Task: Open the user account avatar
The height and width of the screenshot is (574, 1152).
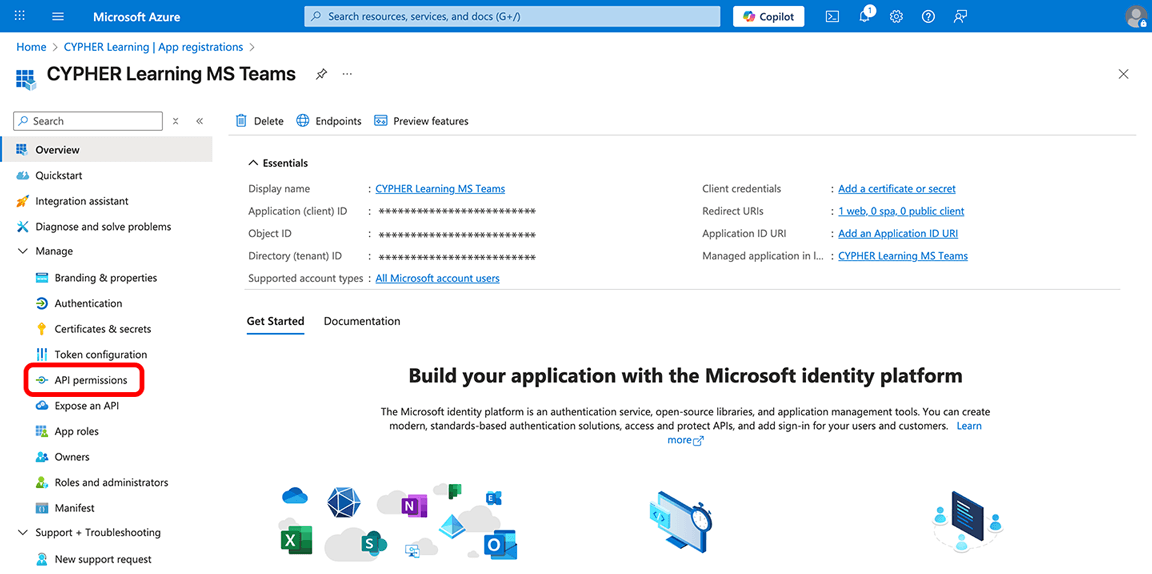Action: click(x=1136, y=16)
